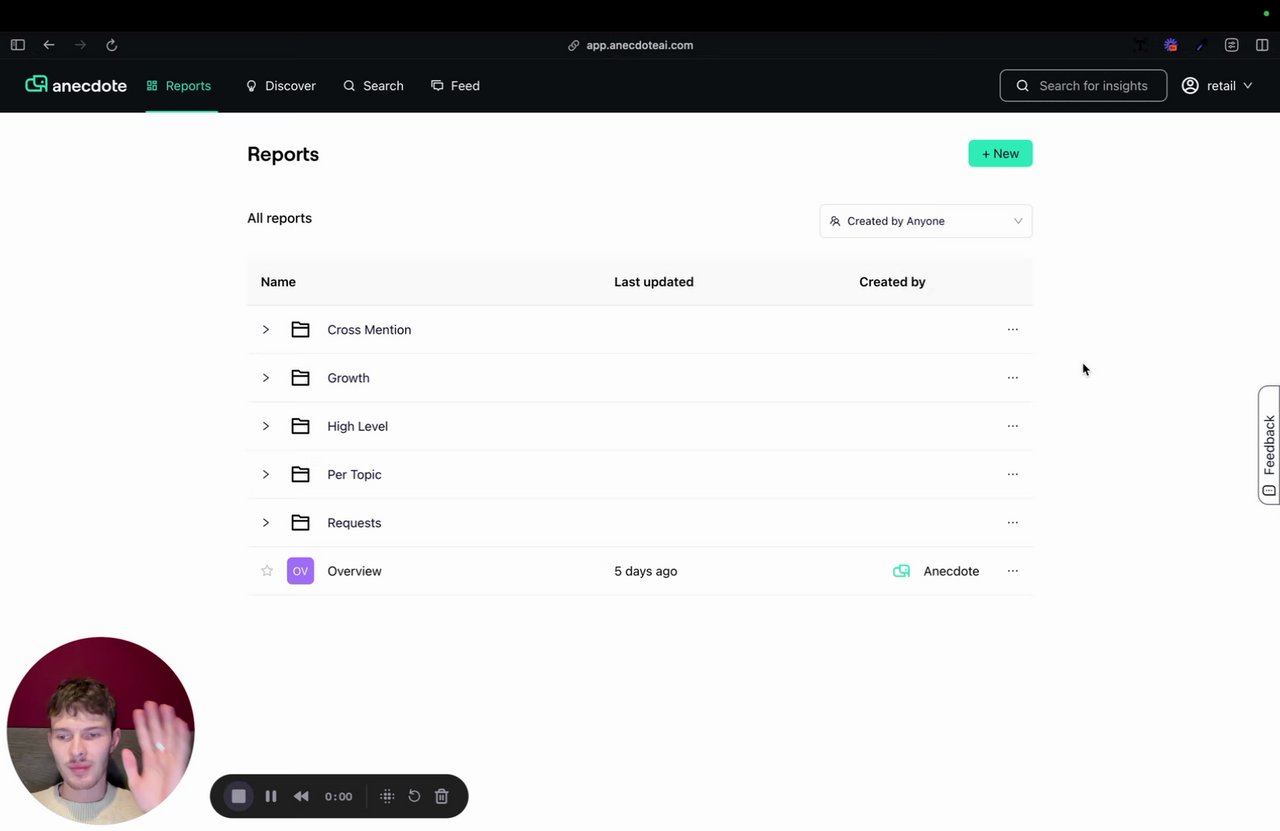The image size is (1280, 831).
Task: Click the webcam bubble thumbnail
Action: click(101, 731)
